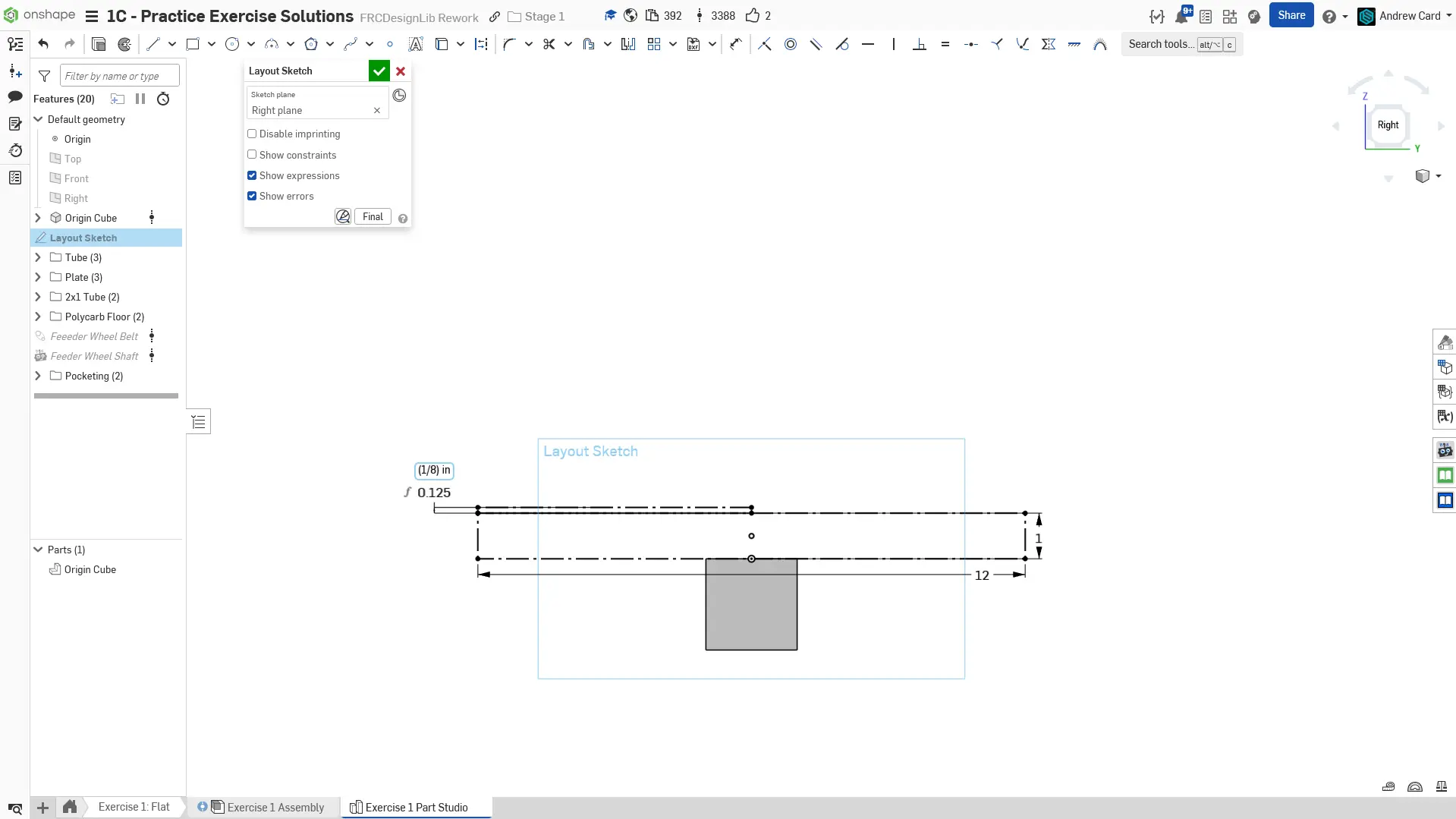Open the Exercise 1: Flat tab
Viewport: 1456px width, 819px height.
click(x=134, y=807)
